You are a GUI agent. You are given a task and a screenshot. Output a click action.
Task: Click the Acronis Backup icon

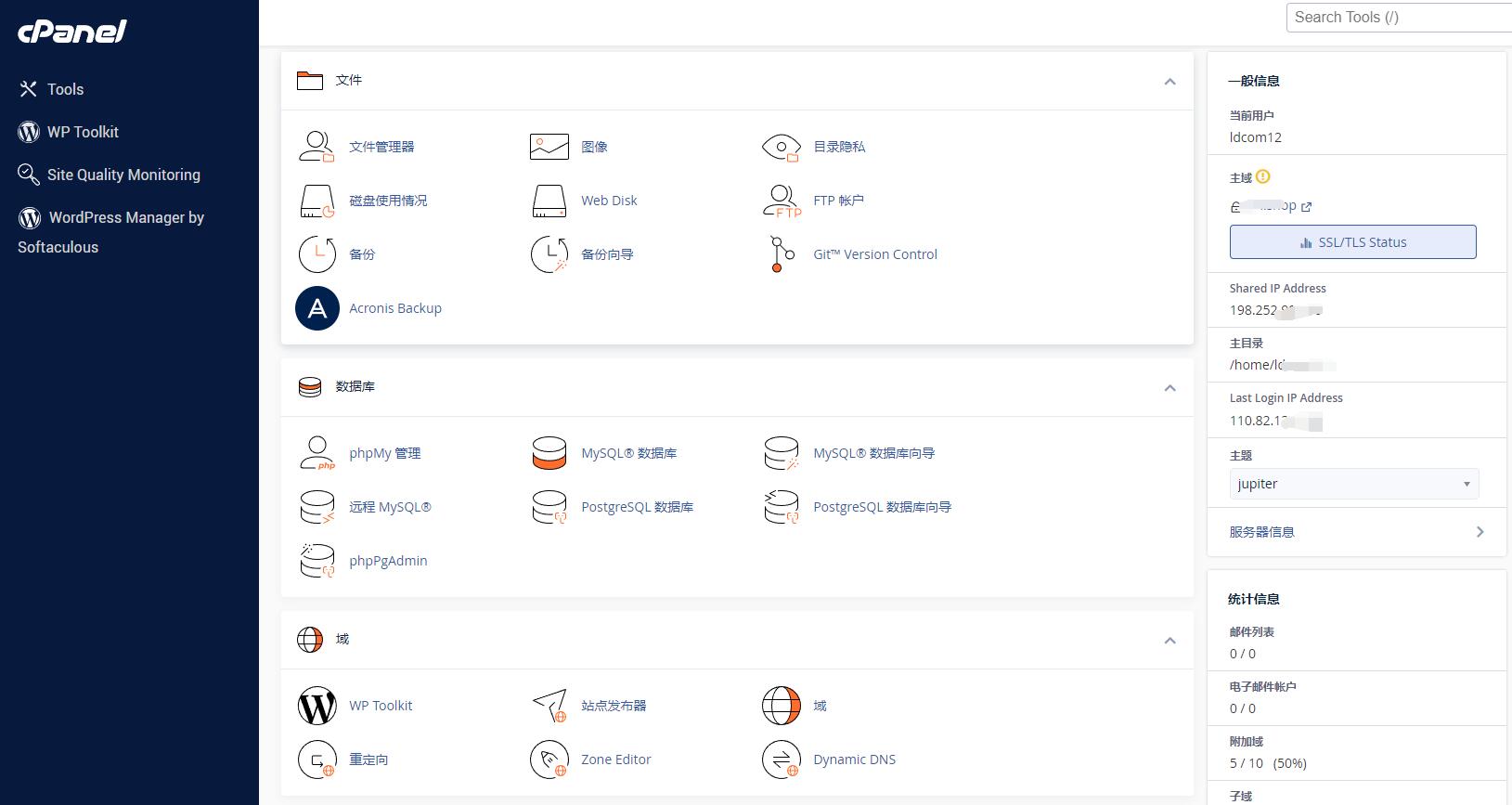[317, 308]
